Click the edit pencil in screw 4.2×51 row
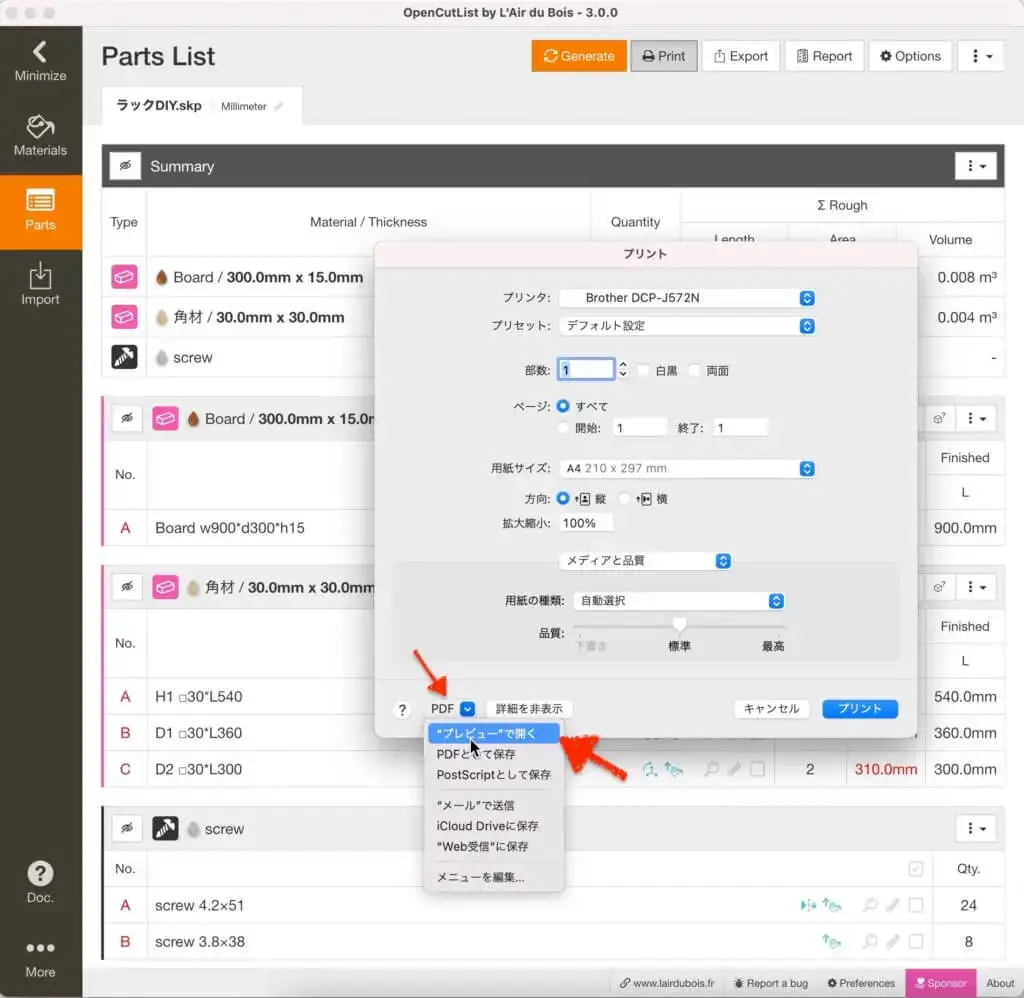1024x998 pixels. coord(892,905)
